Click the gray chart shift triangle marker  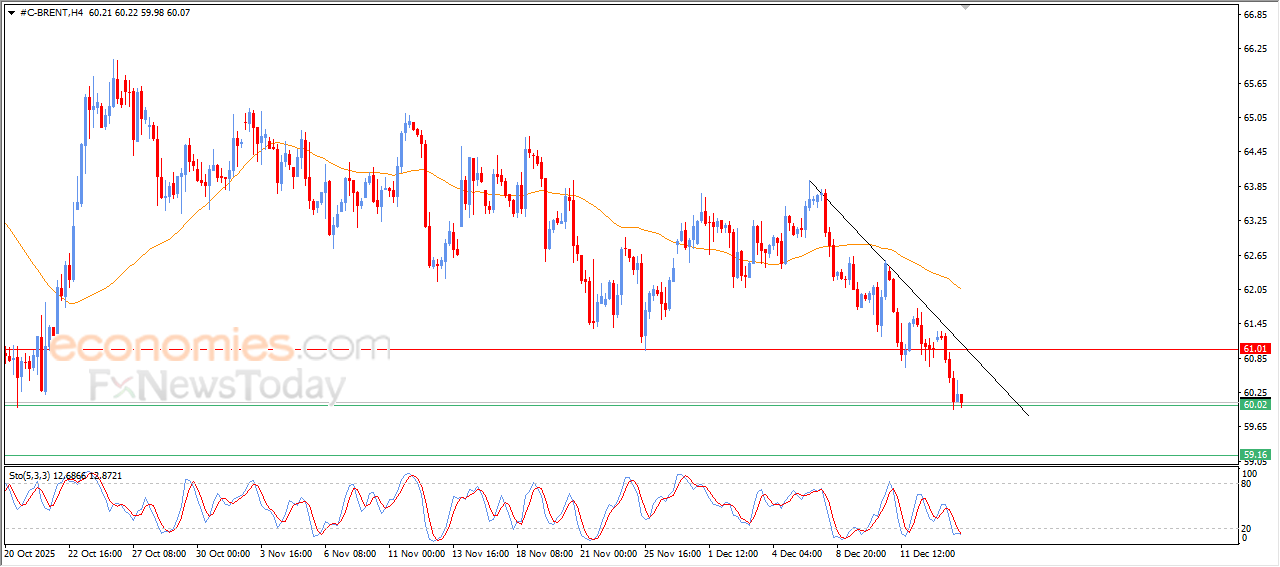coord(965,7)
